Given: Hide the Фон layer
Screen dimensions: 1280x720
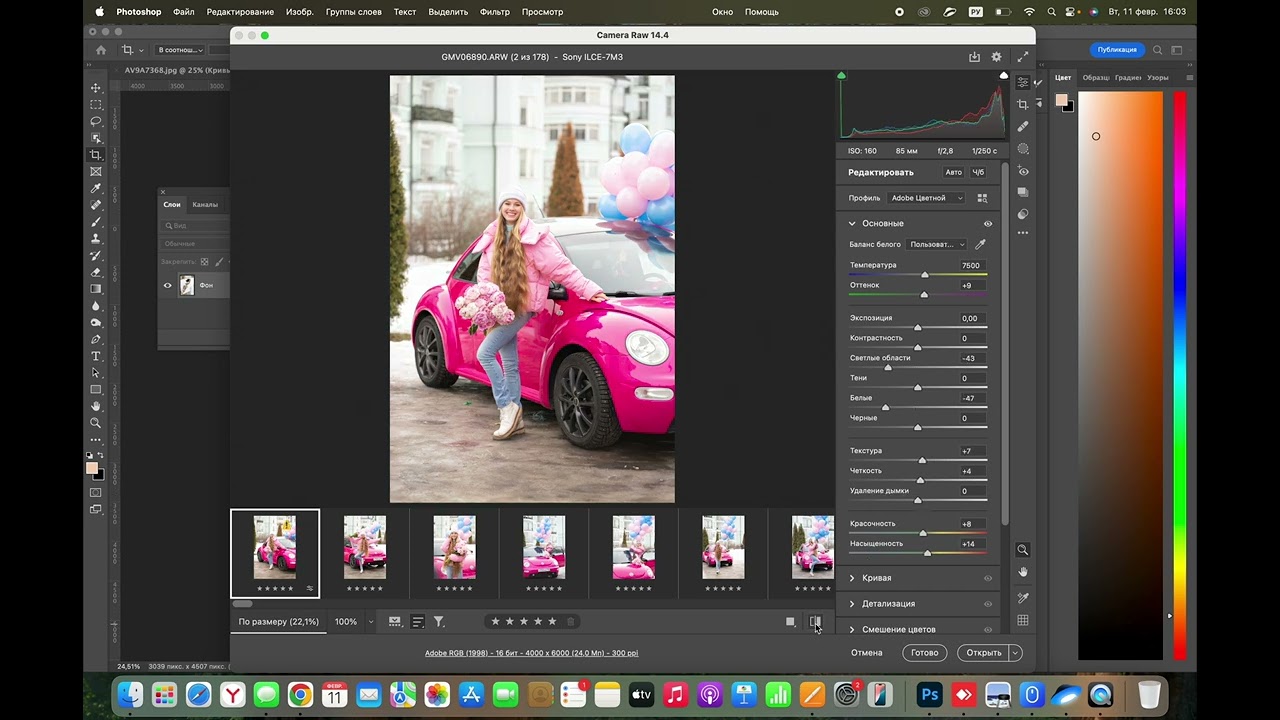Looking at the screenshot, I should coord(168,285).
